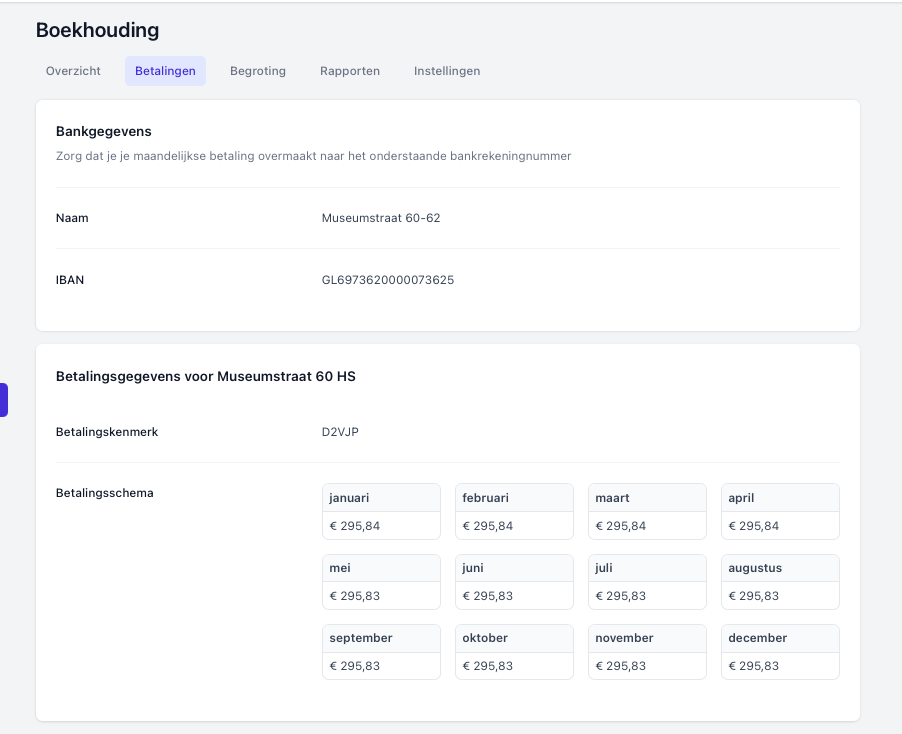Go to the Rapporten tab
The image size is (902, 734).
coord(350,71)
